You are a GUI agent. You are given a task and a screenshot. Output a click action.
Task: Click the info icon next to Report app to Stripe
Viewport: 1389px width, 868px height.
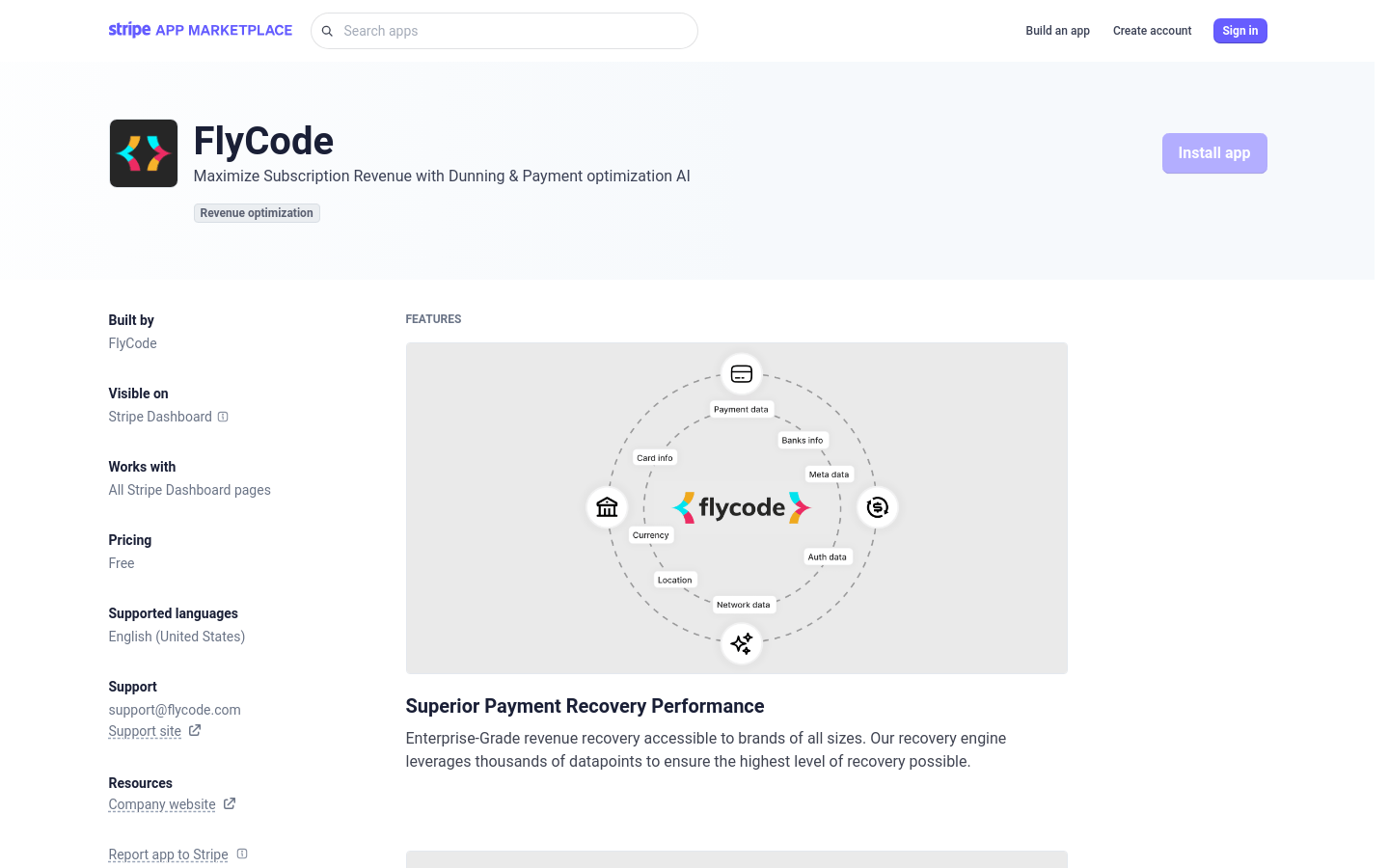[241, 854]
